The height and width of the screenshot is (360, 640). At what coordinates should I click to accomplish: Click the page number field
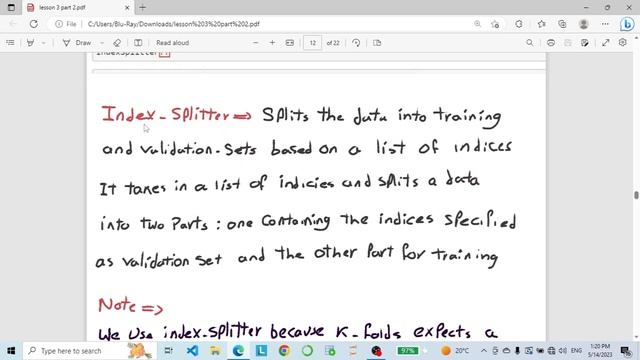(x=312, y=43)
